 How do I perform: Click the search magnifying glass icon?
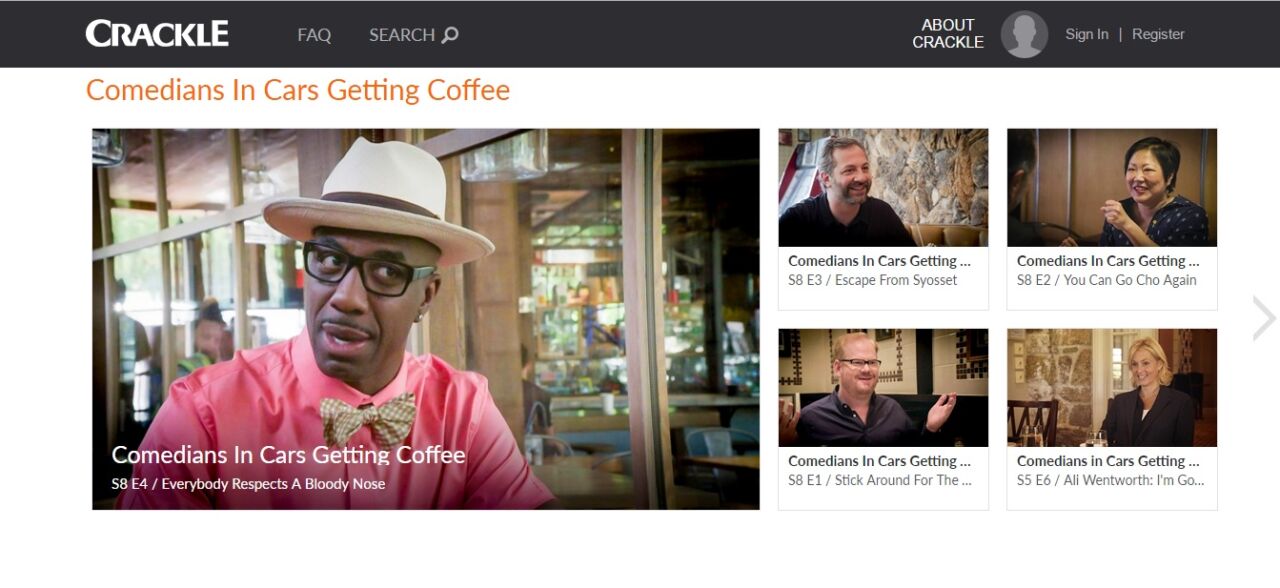(451, 35)
